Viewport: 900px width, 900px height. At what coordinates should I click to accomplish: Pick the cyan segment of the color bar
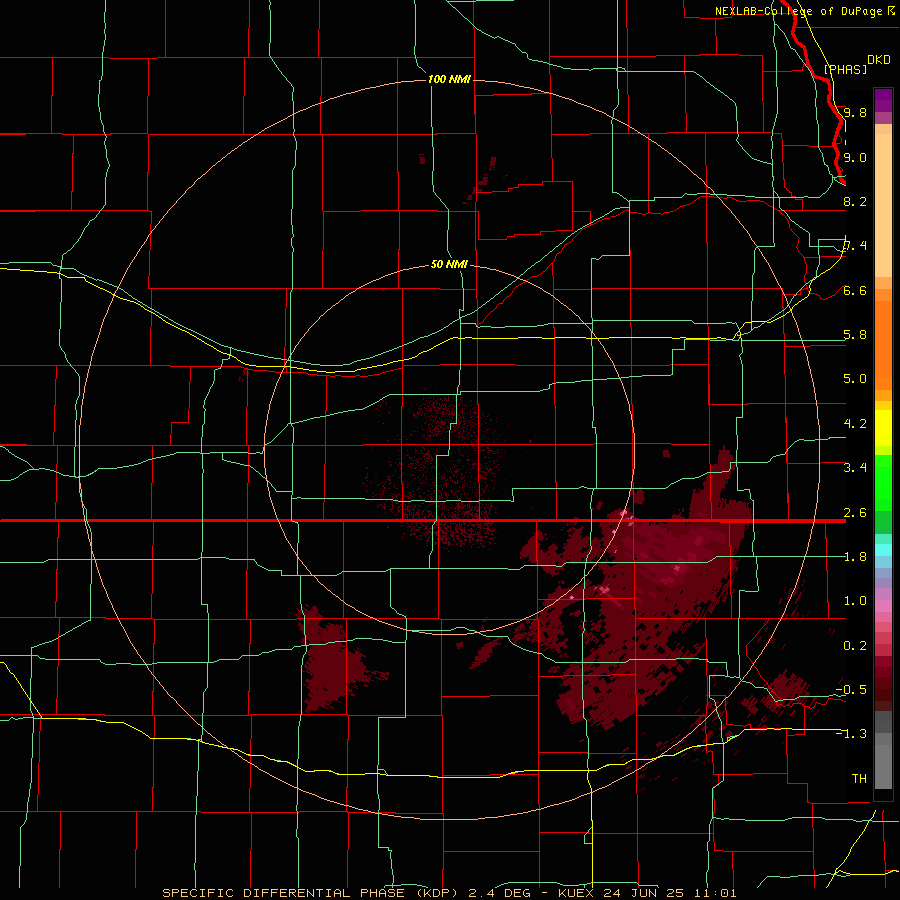coord(883,550)
